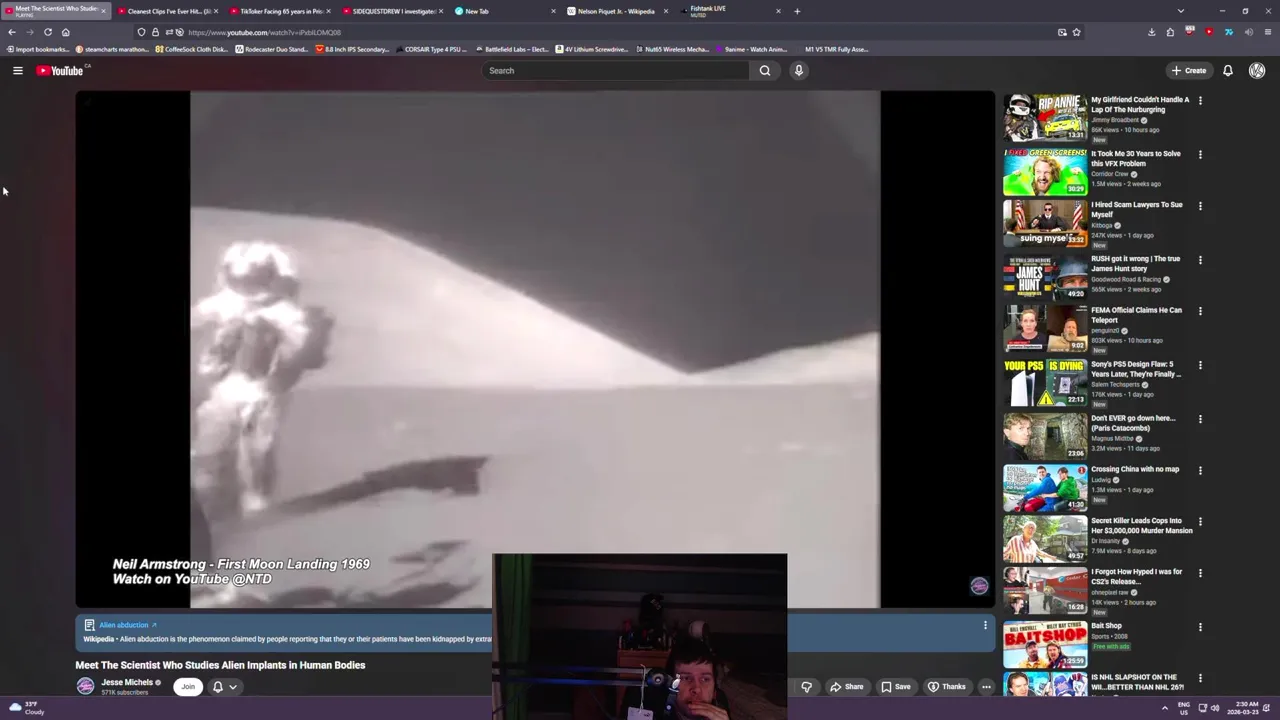The height and width of the screenshot is (720, 1280).
Task: Open the YouTube hamburger guide menu
Action: 17,70
